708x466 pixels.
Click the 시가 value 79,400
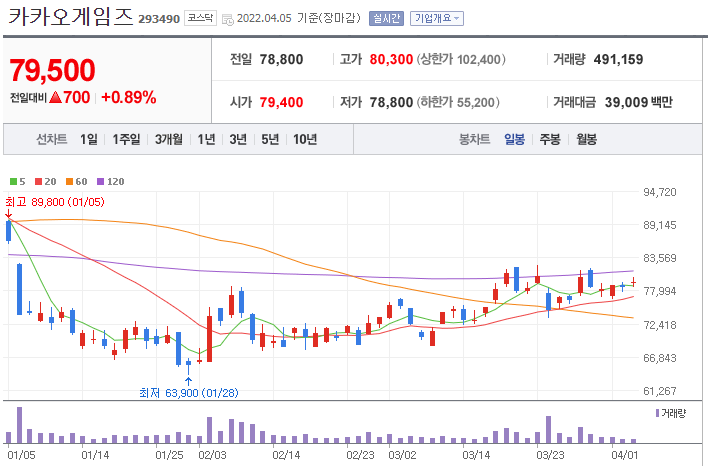click(x=281, y=102)
